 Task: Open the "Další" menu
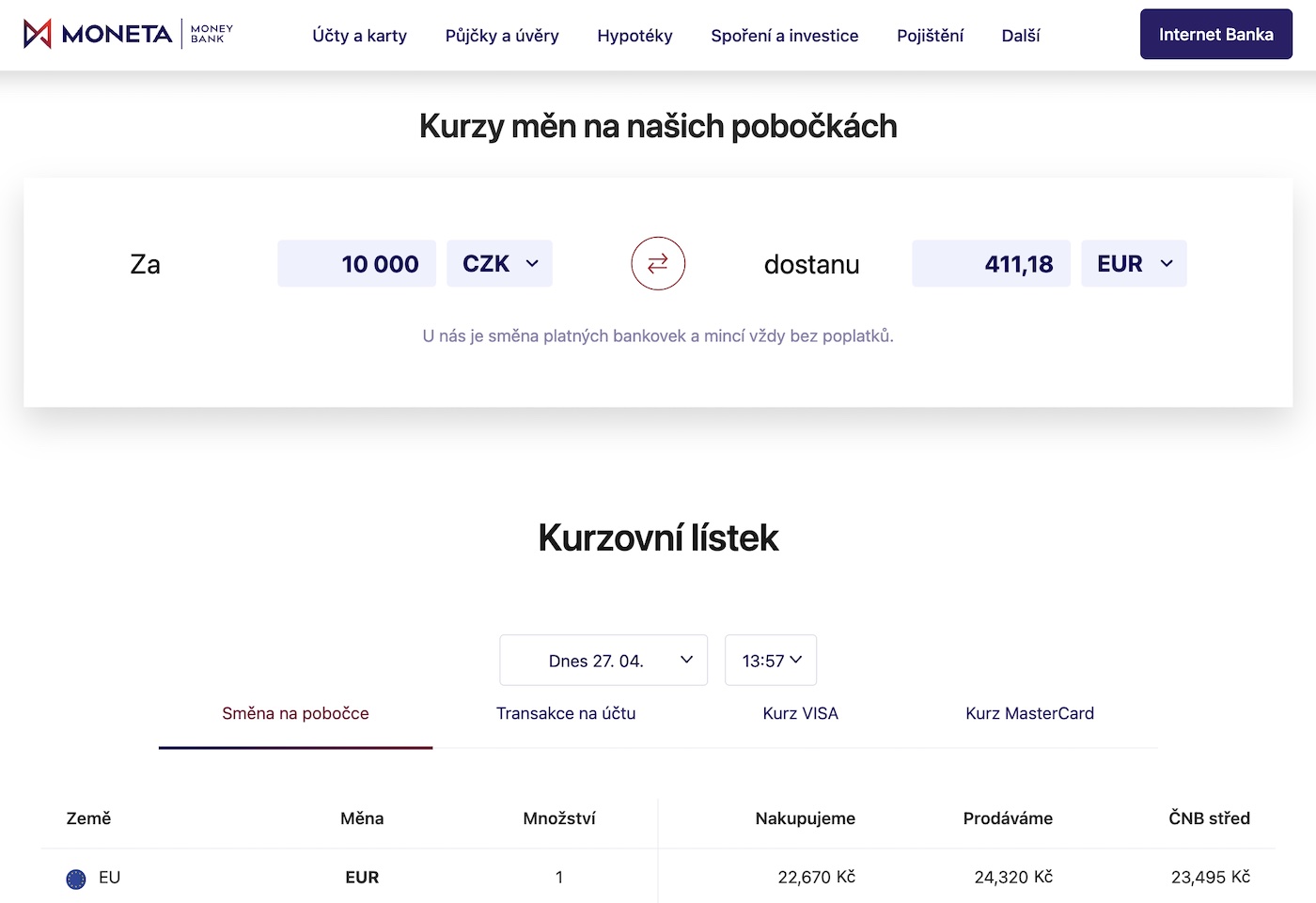pos(1021,35)
